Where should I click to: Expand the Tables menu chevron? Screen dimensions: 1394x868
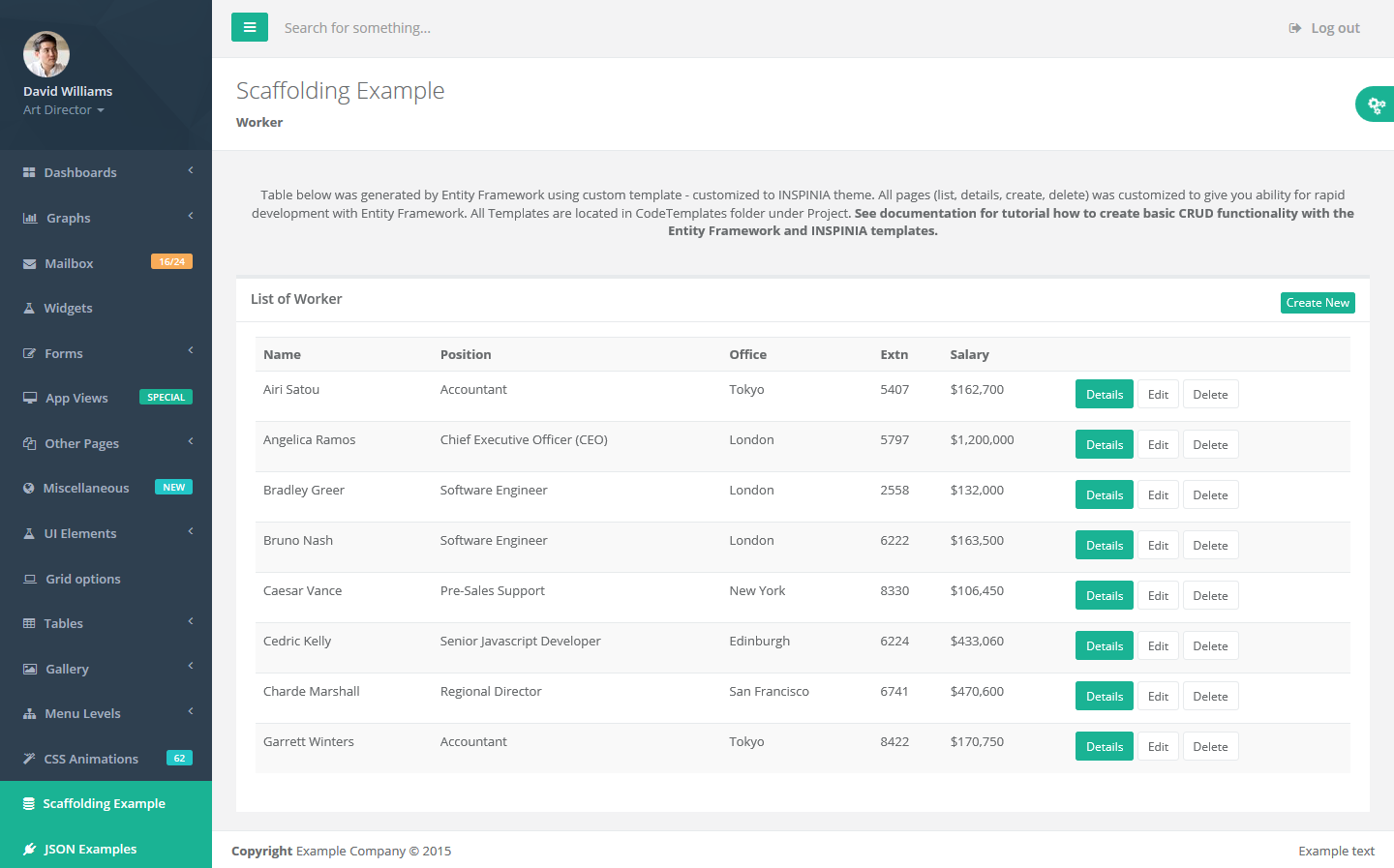tap(191, 621)
